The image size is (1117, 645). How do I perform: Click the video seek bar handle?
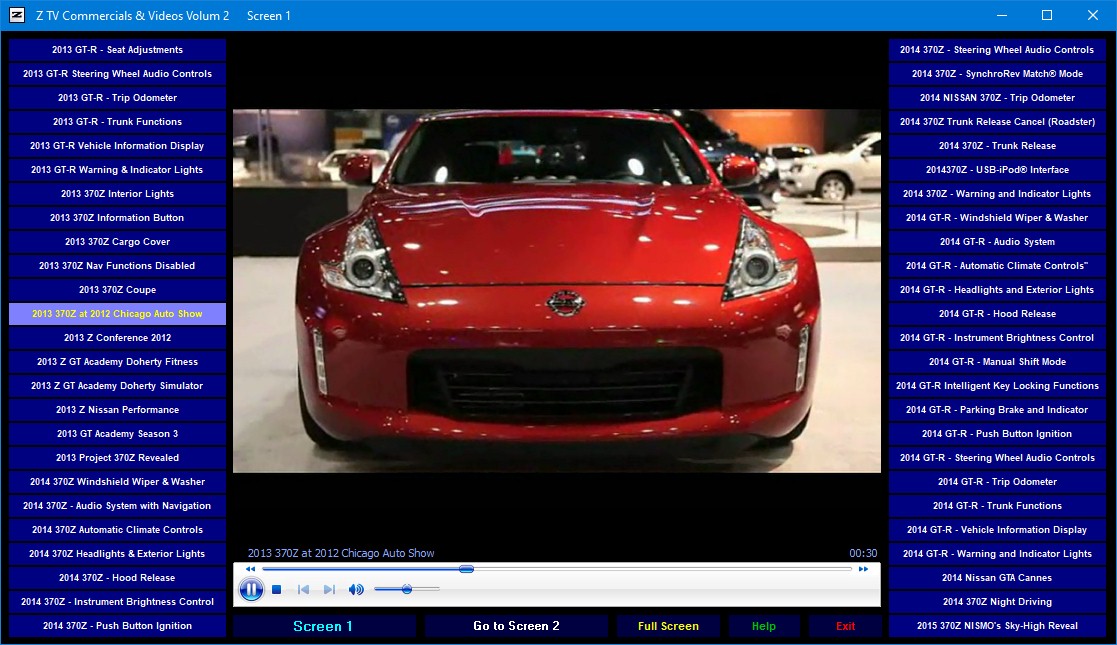coord(467,569)
